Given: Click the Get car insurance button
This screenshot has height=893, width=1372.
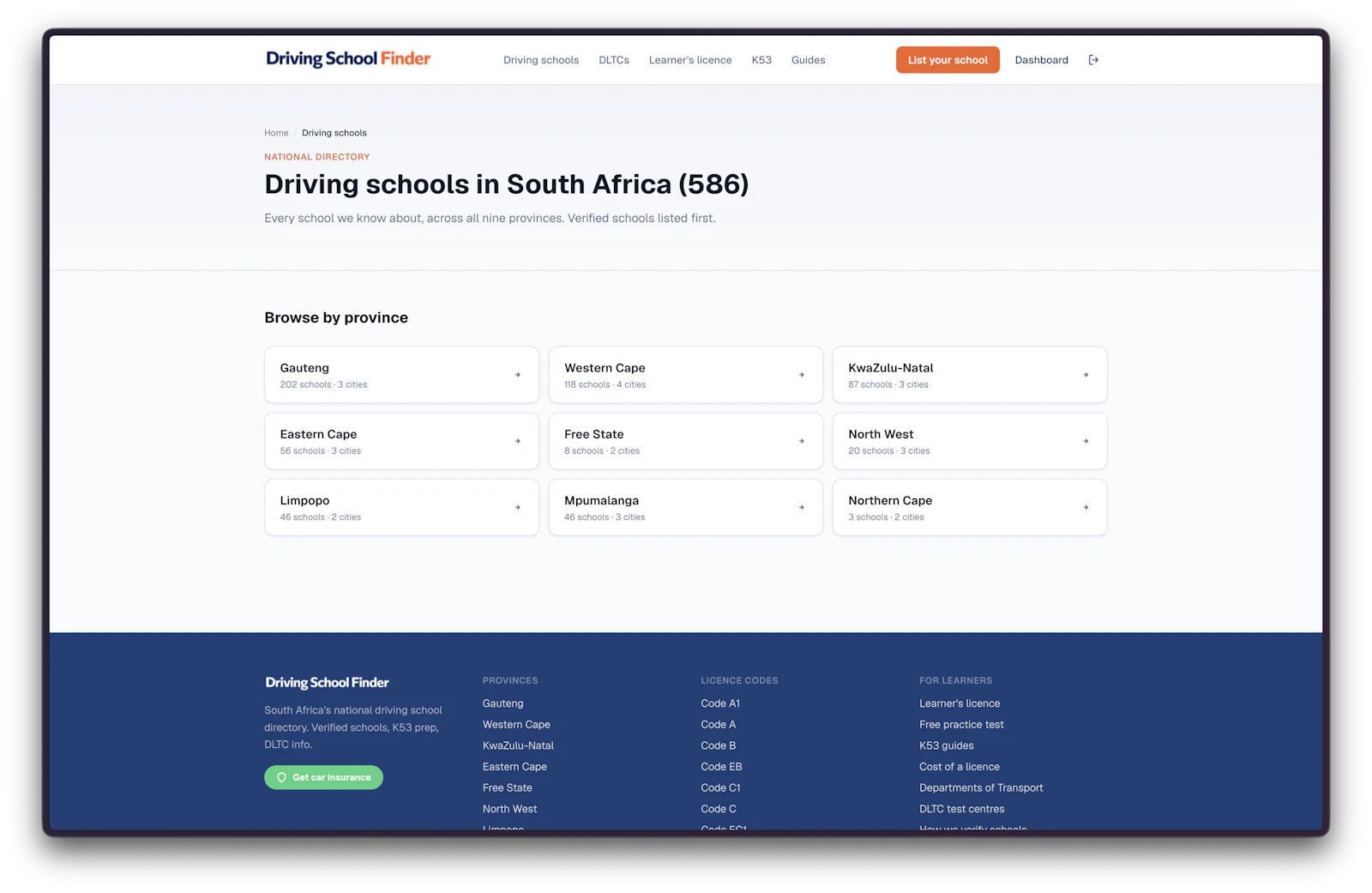Looking at the screenshot, I should tap(323, 777).
